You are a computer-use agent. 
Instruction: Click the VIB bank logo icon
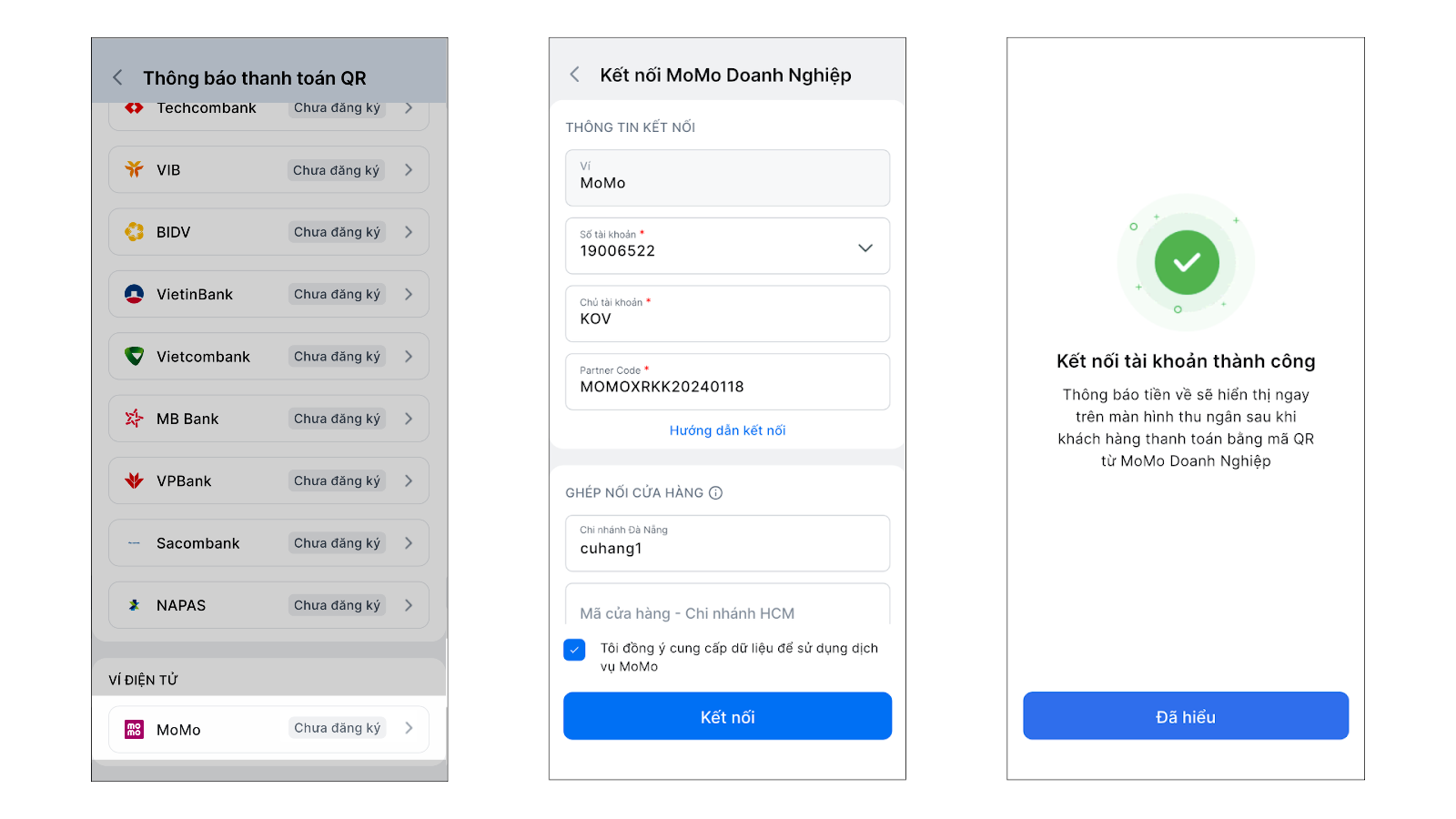tap(134, 169)
